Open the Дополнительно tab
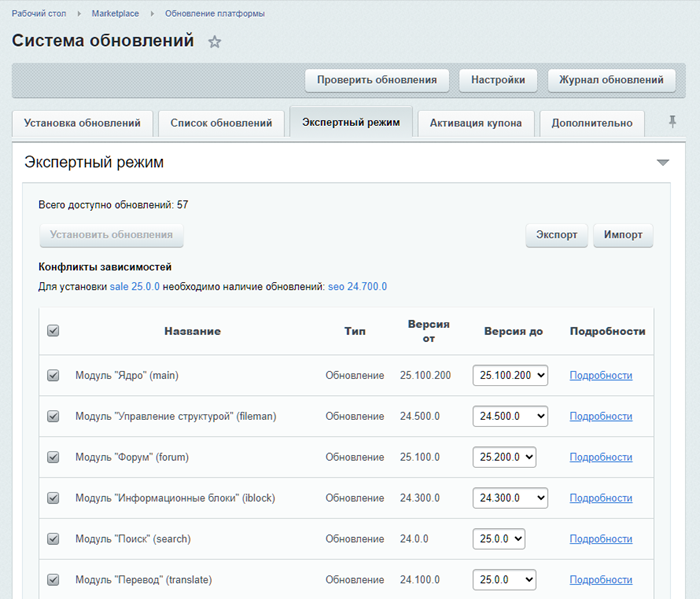The image size is (700, 599). tap(592, 123)
